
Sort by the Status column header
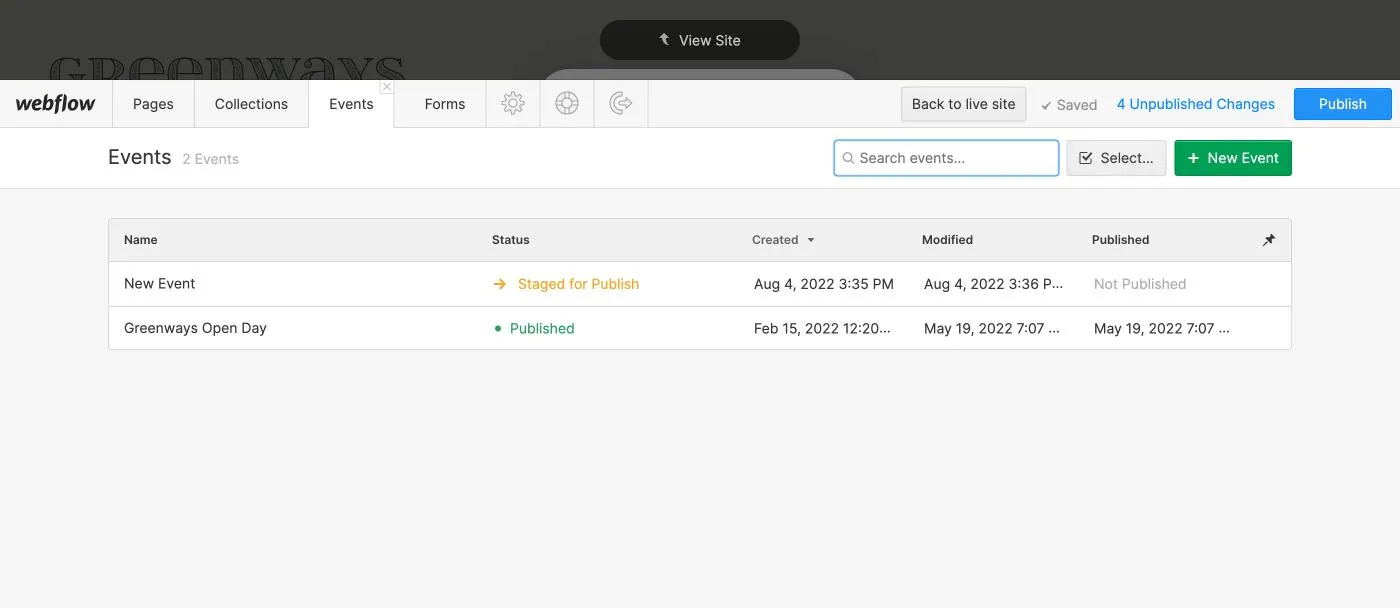point(511,240)
